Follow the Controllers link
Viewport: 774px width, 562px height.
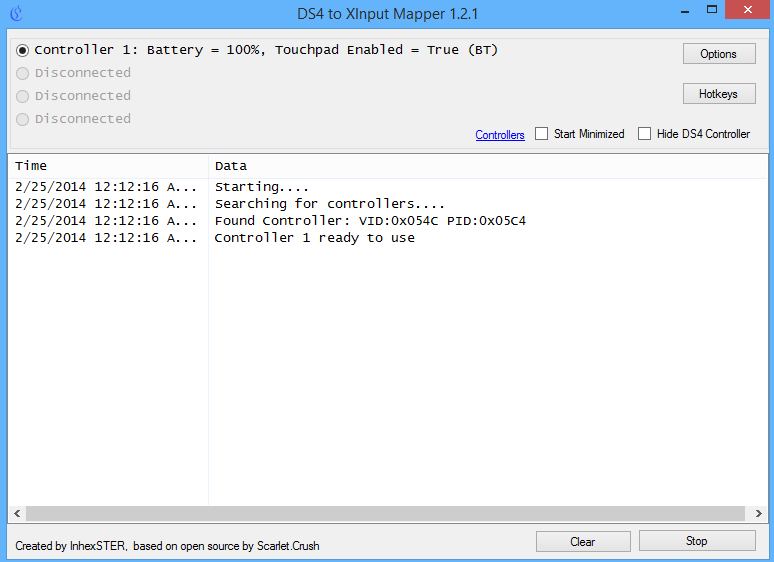coord(500,135)
